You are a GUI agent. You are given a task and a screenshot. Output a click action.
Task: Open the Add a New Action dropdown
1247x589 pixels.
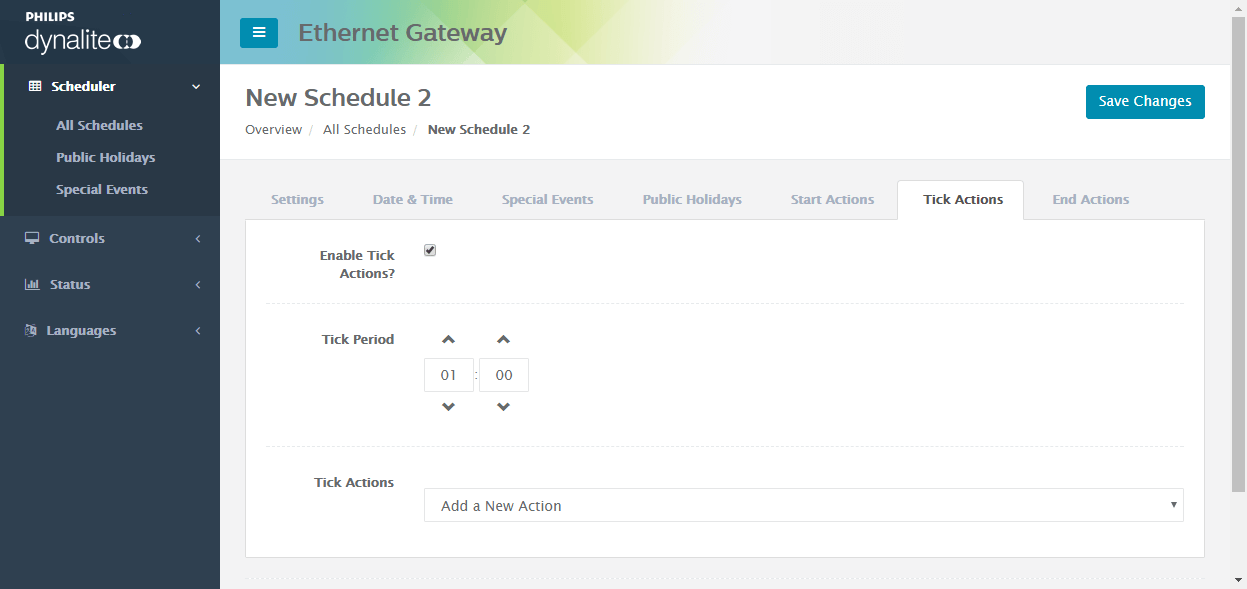tap(803, 505)
